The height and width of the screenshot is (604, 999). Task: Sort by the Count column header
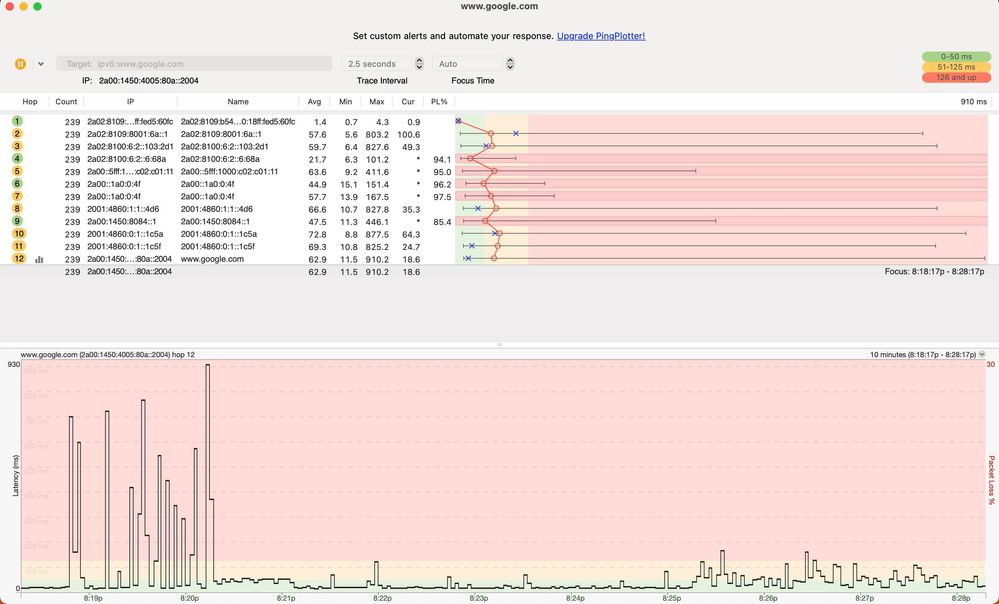[x=66, y=102]
